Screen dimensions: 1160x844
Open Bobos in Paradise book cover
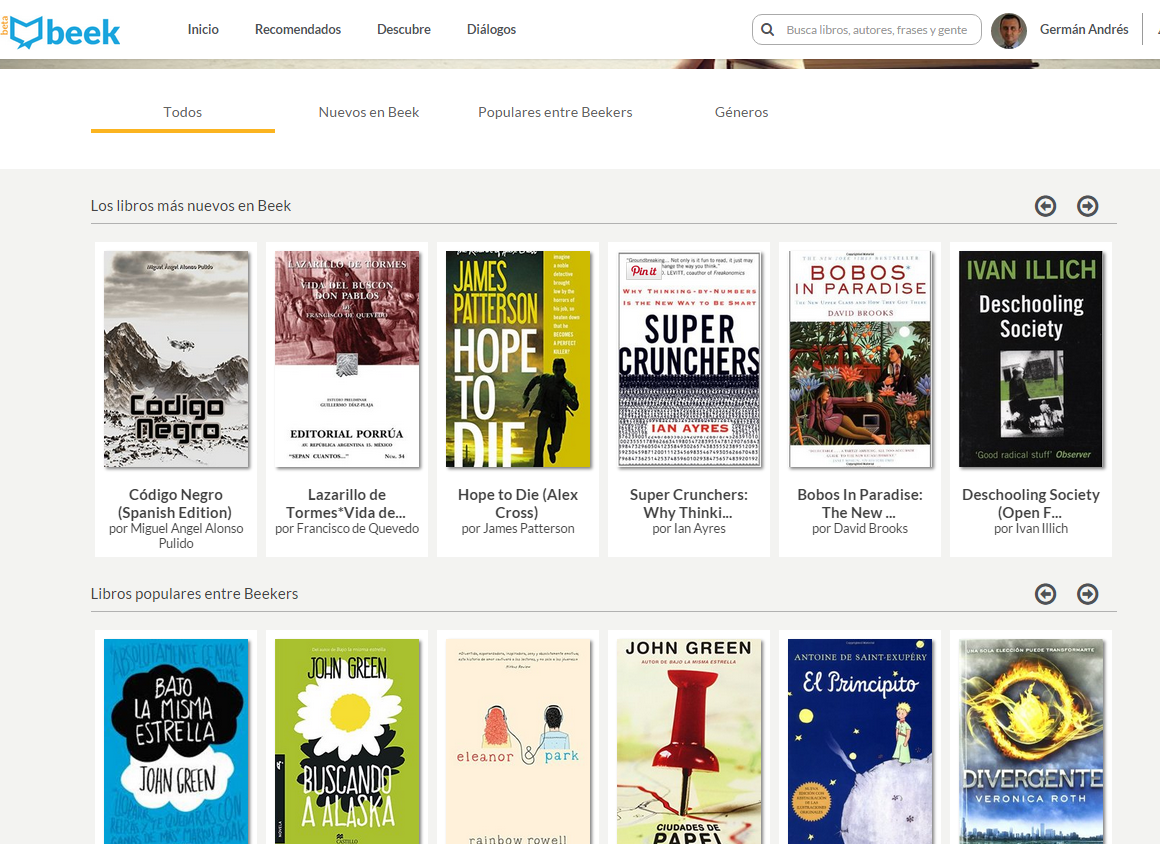click(860, 359)
